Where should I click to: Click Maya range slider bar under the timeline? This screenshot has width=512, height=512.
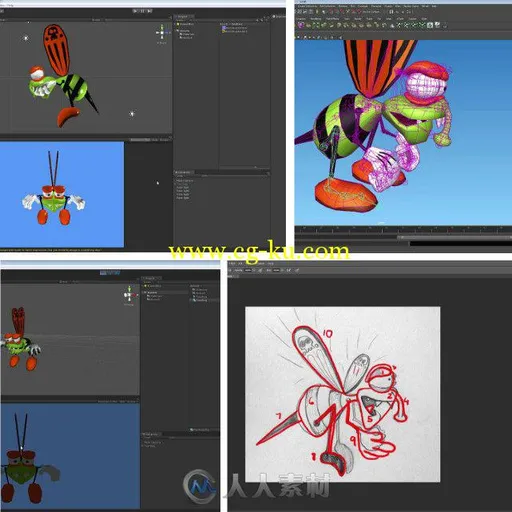tap(455, 237)
